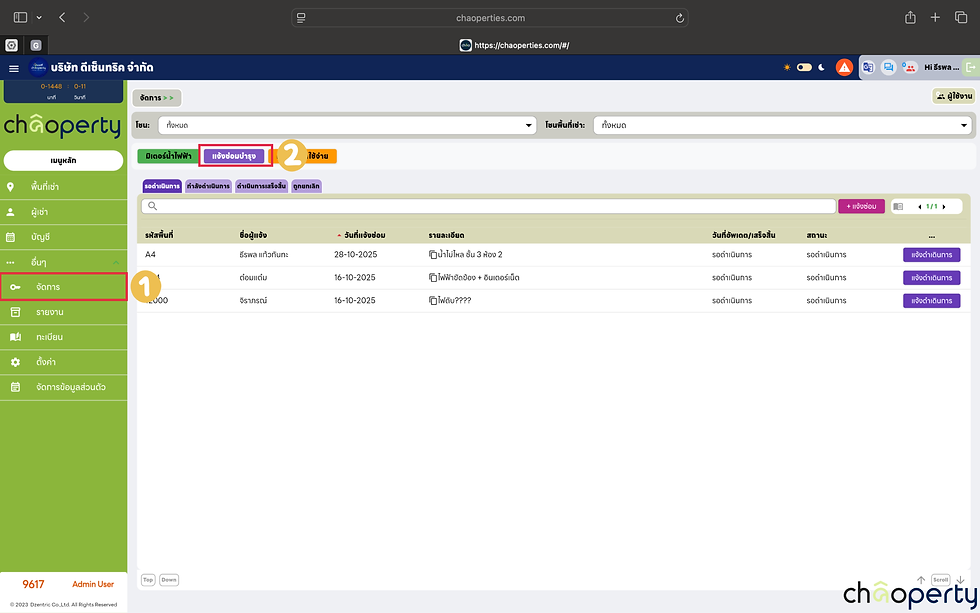Open ทะเบียน registry in sidebar
The height and width of the screenshot is (613, 980).
(x=63, y=337)
